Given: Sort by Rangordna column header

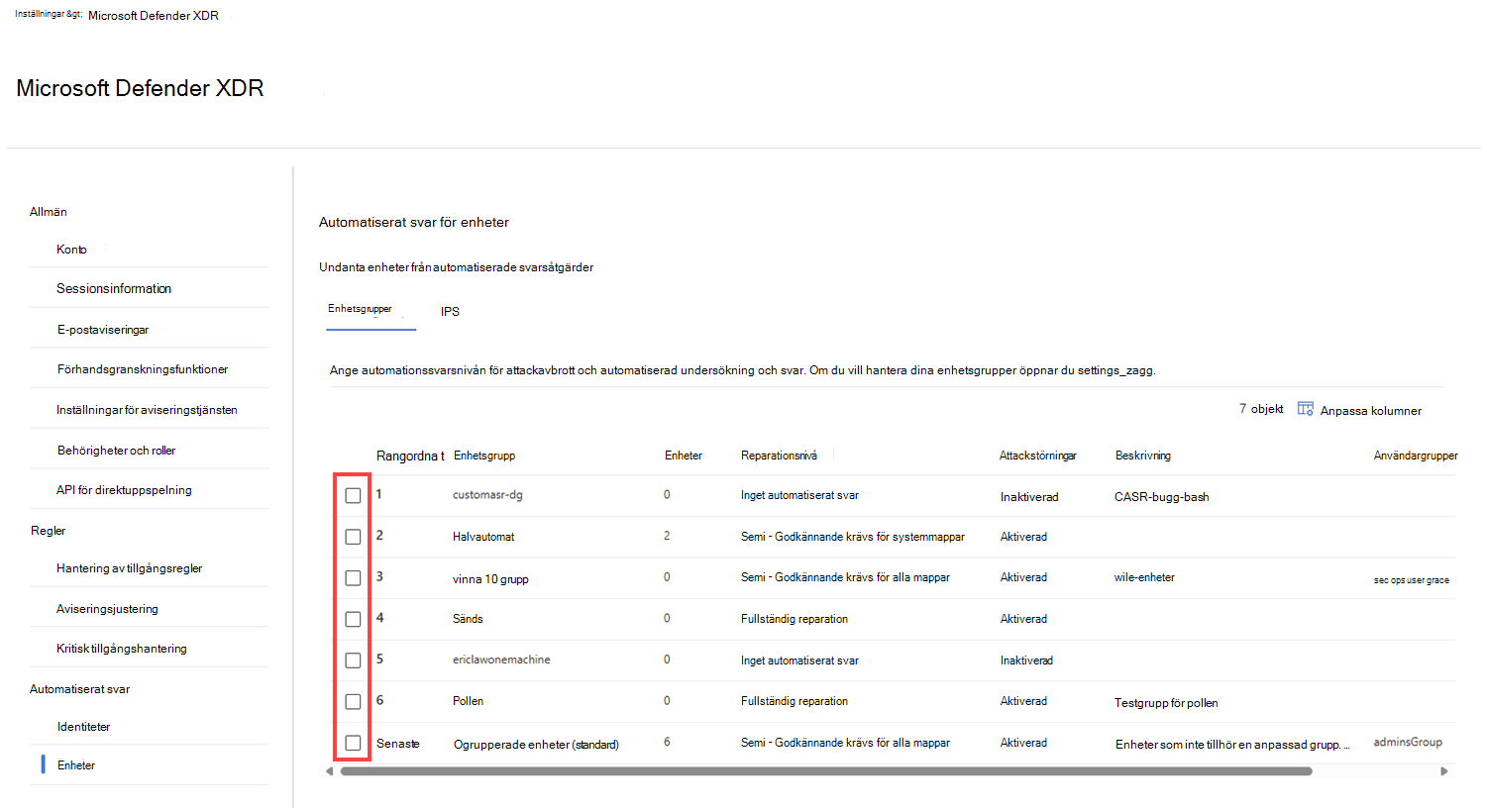Looking at the screenshot, I should tap(410, 456).
